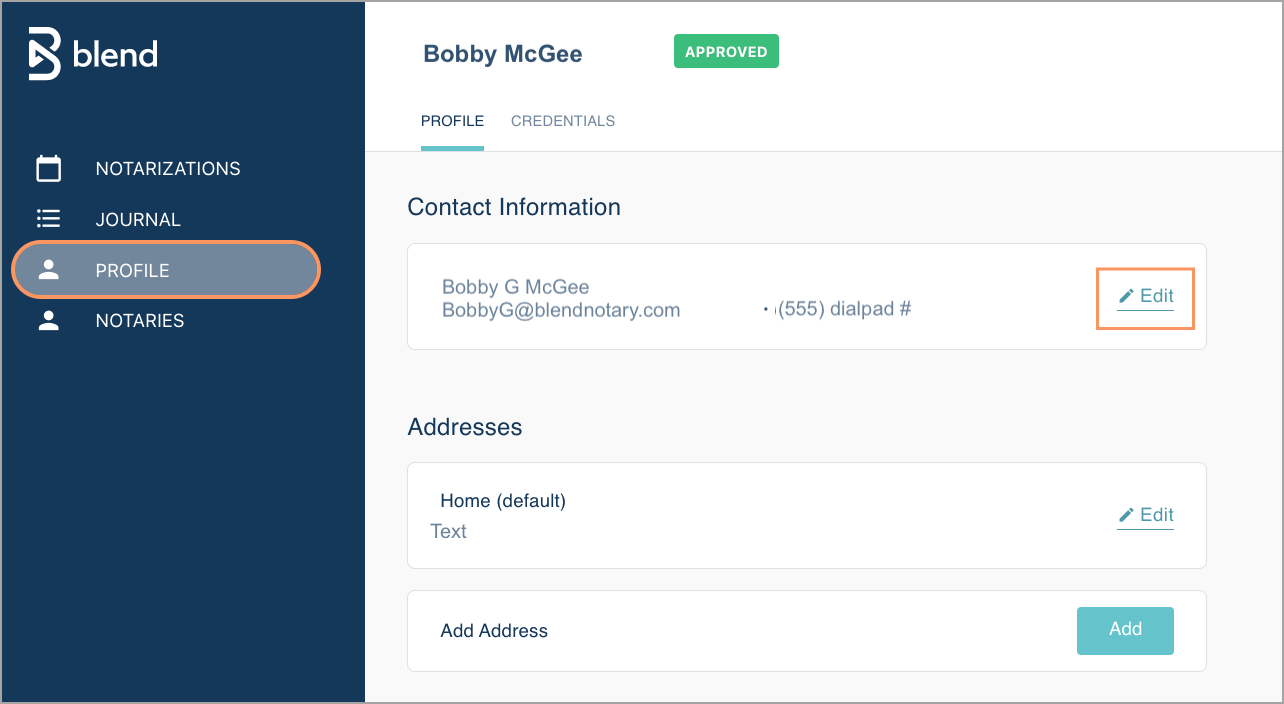Image resolution: width=1284 pixels, height=704 pixels.
Task: Click the Add Address row
Action: click(494, 631)
